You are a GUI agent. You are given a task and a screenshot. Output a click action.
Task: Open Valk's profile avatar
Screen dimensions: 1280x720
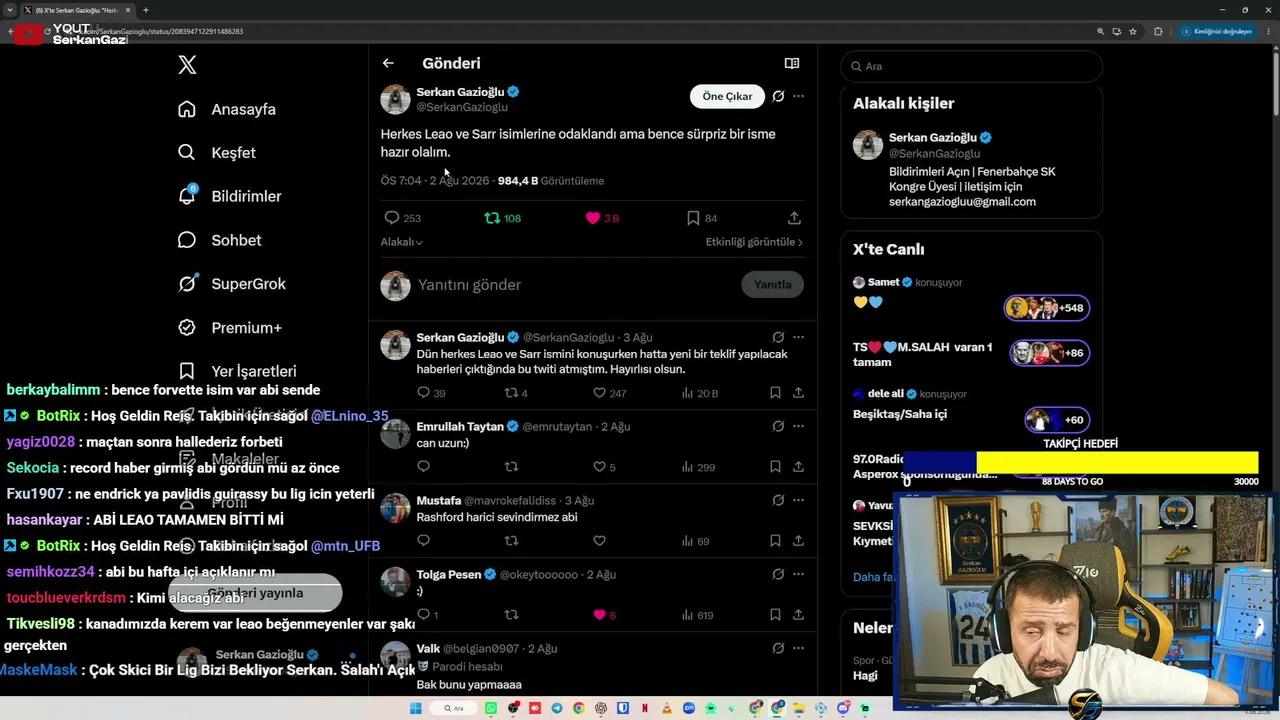tap(395, 656)
